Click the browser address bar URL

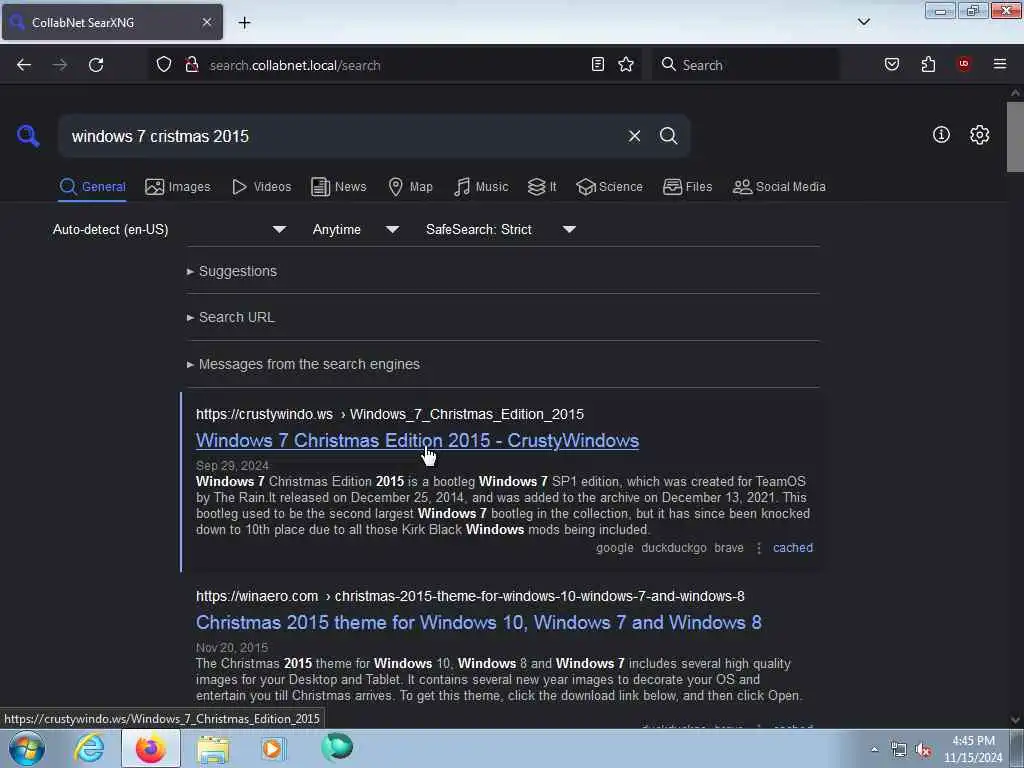point(295,65)
